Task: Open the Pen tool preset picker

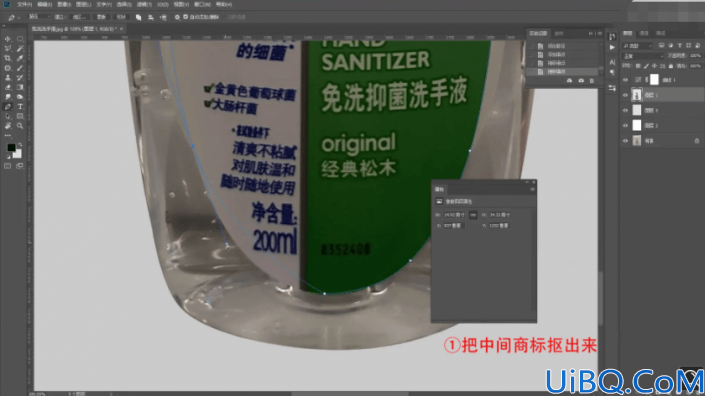Action: (x=13, y=17)
